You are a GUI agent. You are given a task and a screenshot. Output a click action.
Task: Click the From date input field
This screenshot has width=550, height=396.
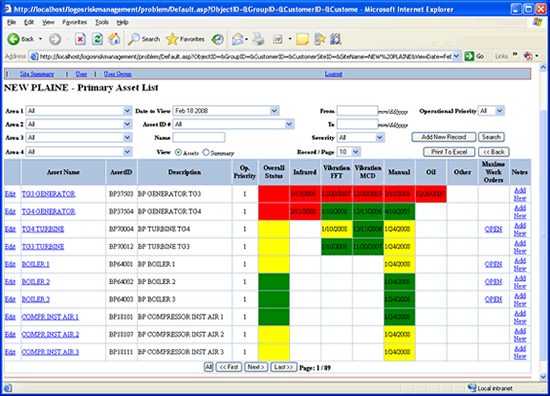tap(357, 111)
